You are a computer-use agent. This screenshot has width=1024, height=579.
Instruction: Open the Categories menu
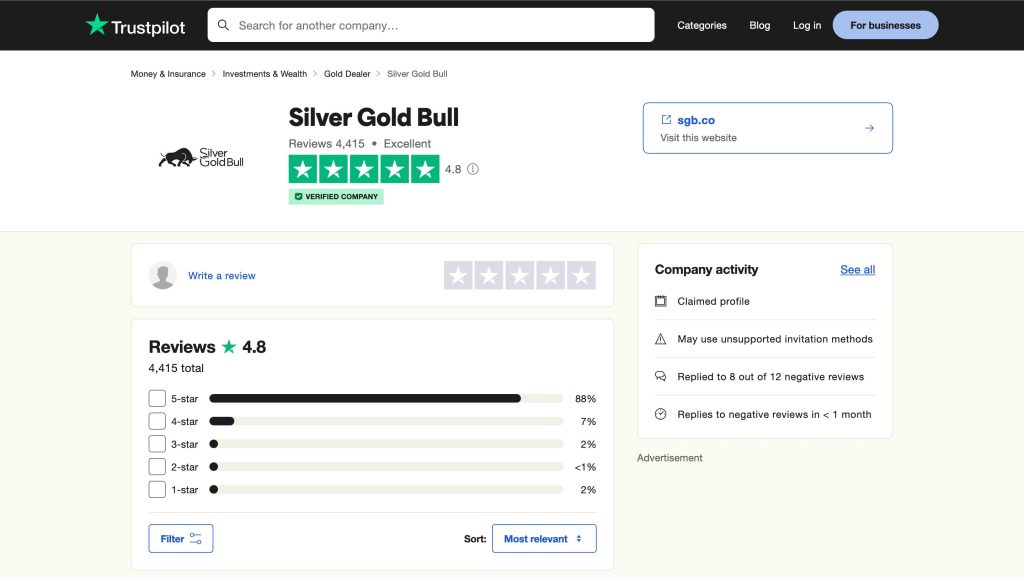coord(701,25)
